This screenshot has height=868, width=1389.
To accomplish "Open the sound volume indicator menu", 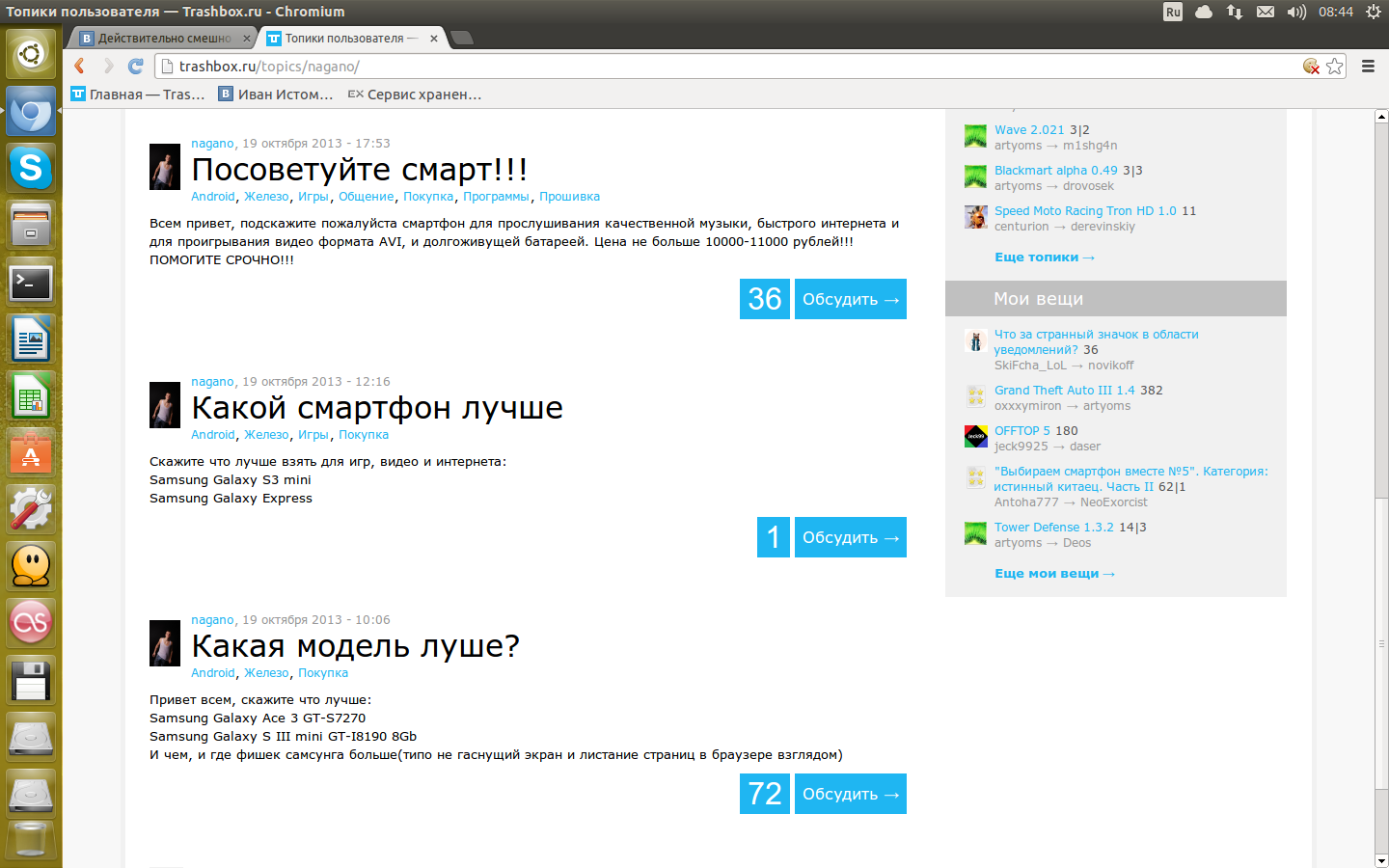I will point(1296,12).
